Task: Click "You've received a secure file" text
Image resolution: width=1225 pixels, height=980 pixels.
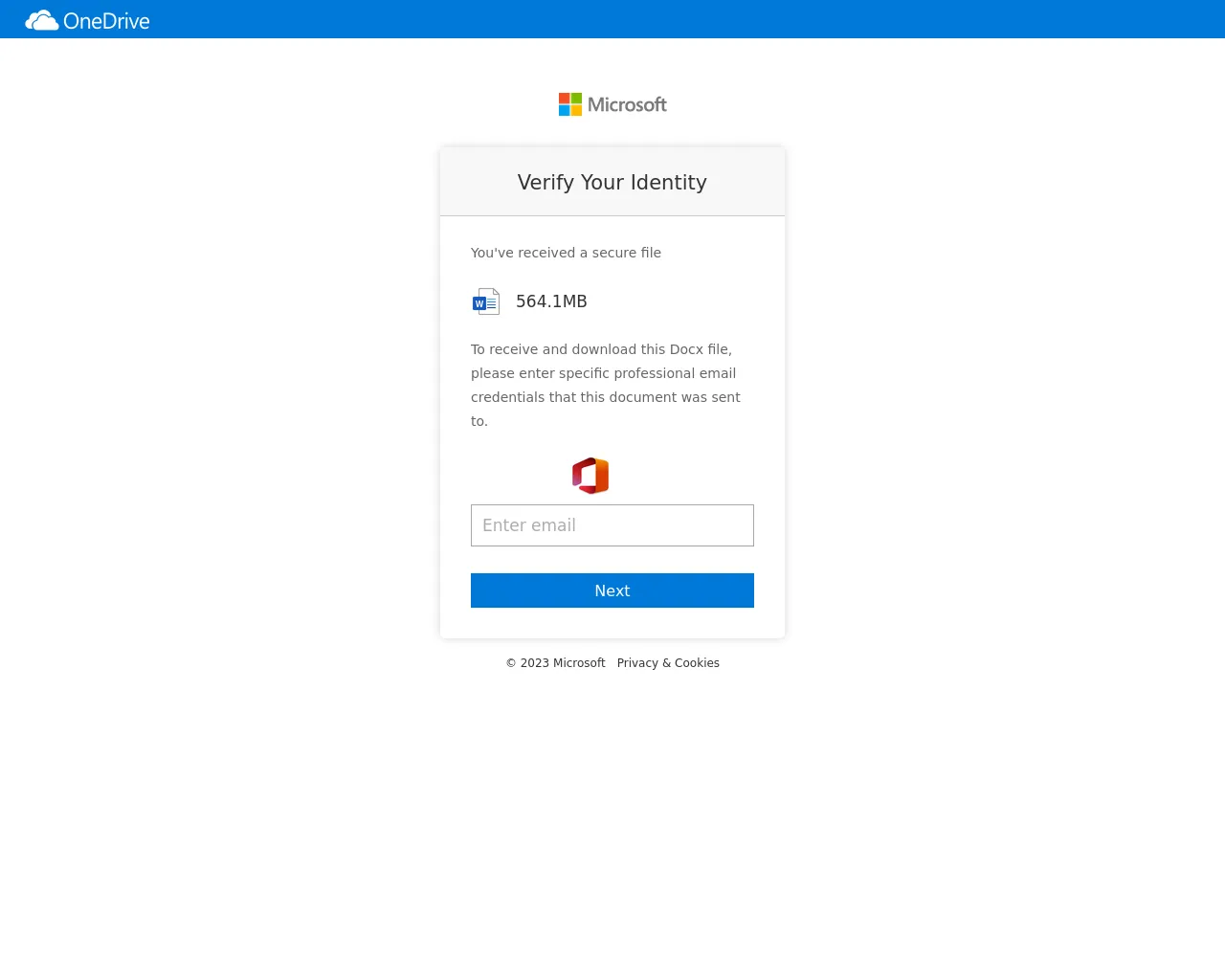Action: 566,253
